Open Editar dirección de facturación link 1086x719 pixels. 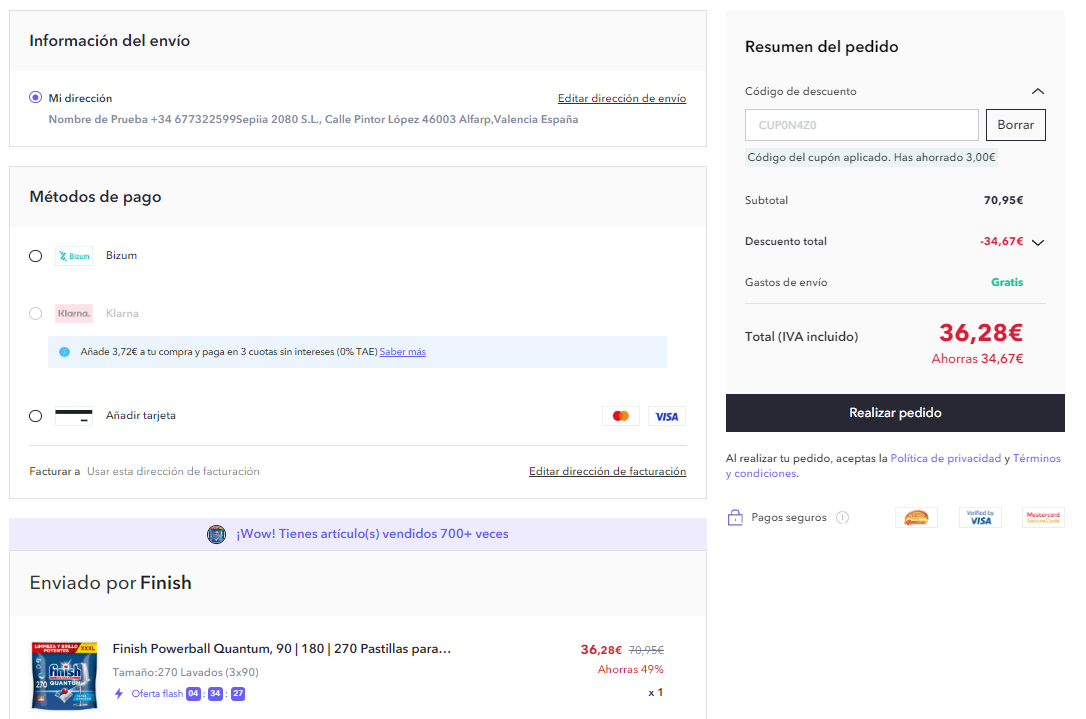click(607, 471)
